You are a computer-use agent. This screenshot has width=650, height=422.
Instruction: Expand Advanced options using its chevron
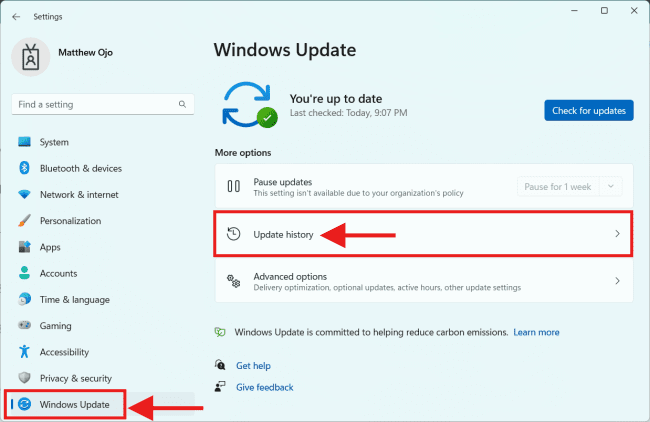[x=617, y=281]
